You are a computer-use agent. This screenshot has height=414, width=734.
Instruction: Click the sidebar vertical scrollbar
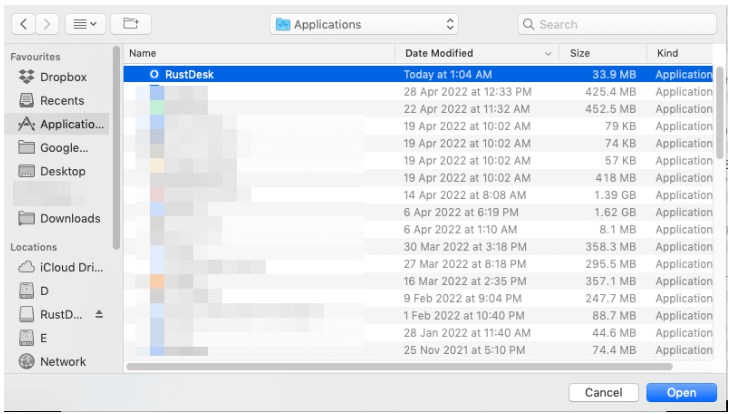pos(116,148)
